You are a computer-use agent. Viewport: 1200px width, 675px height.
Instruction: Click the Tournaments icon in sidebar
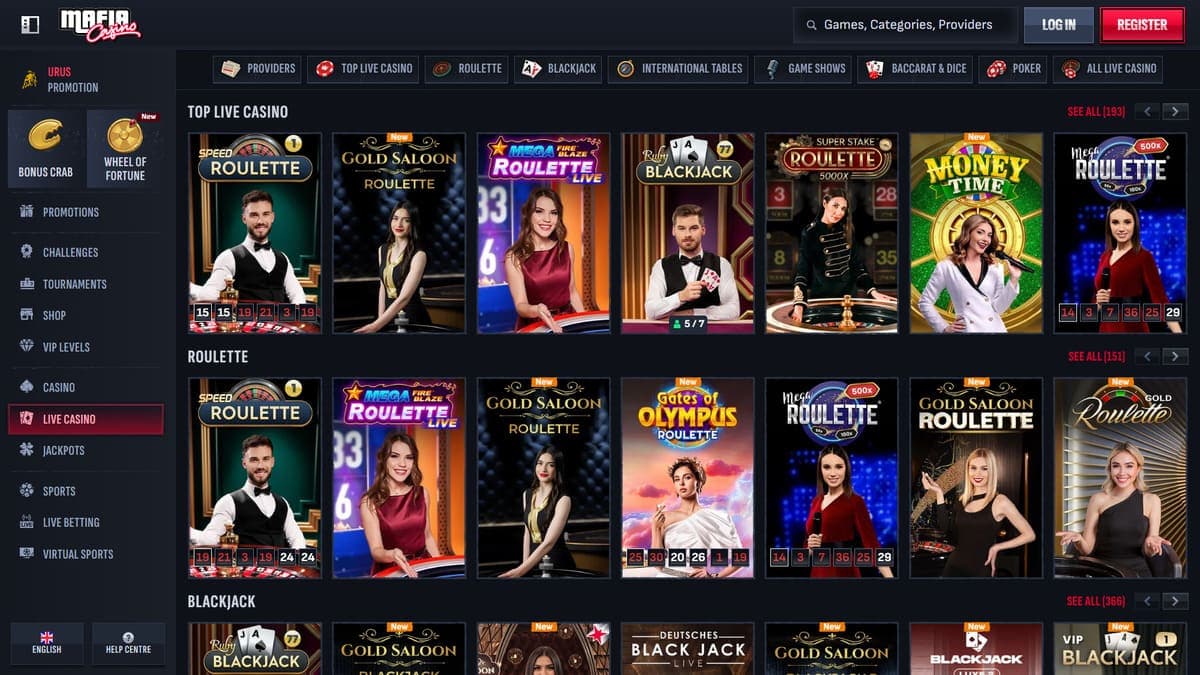pyautogui.click(x=27, y=284)
